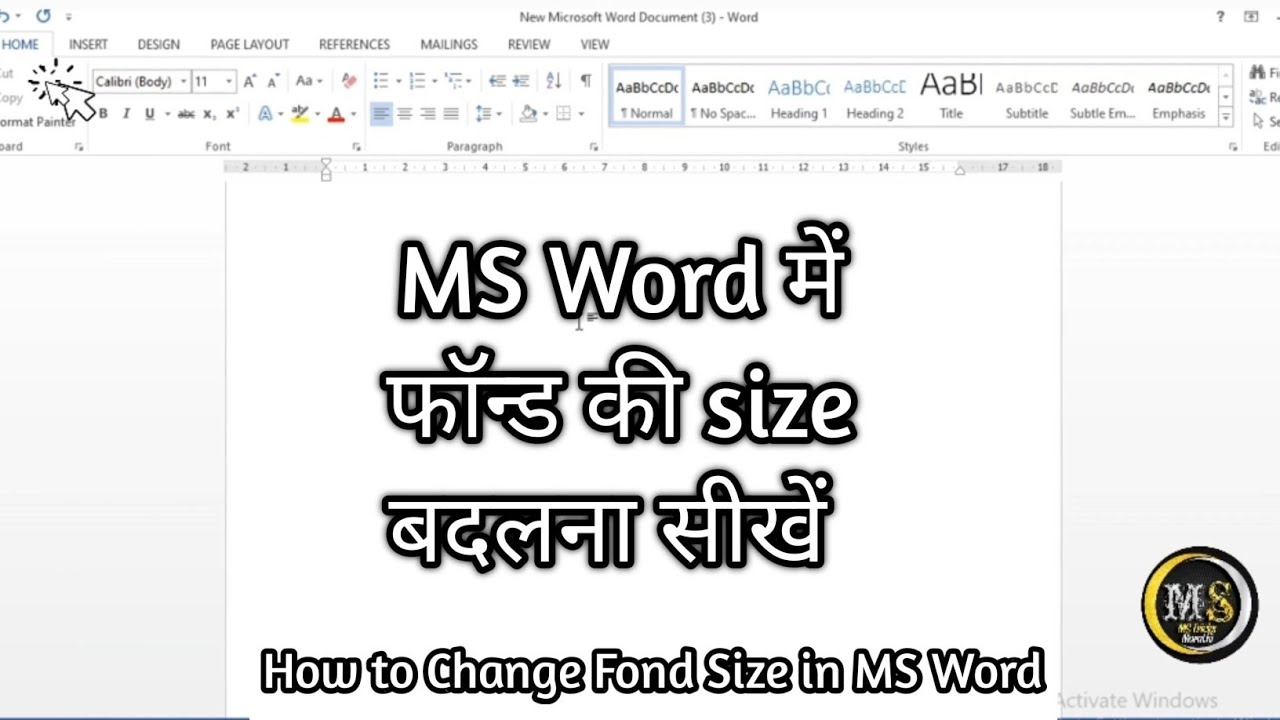
Task: Open the Borders dropdown arrow
Action: click(x=580, y=114)
